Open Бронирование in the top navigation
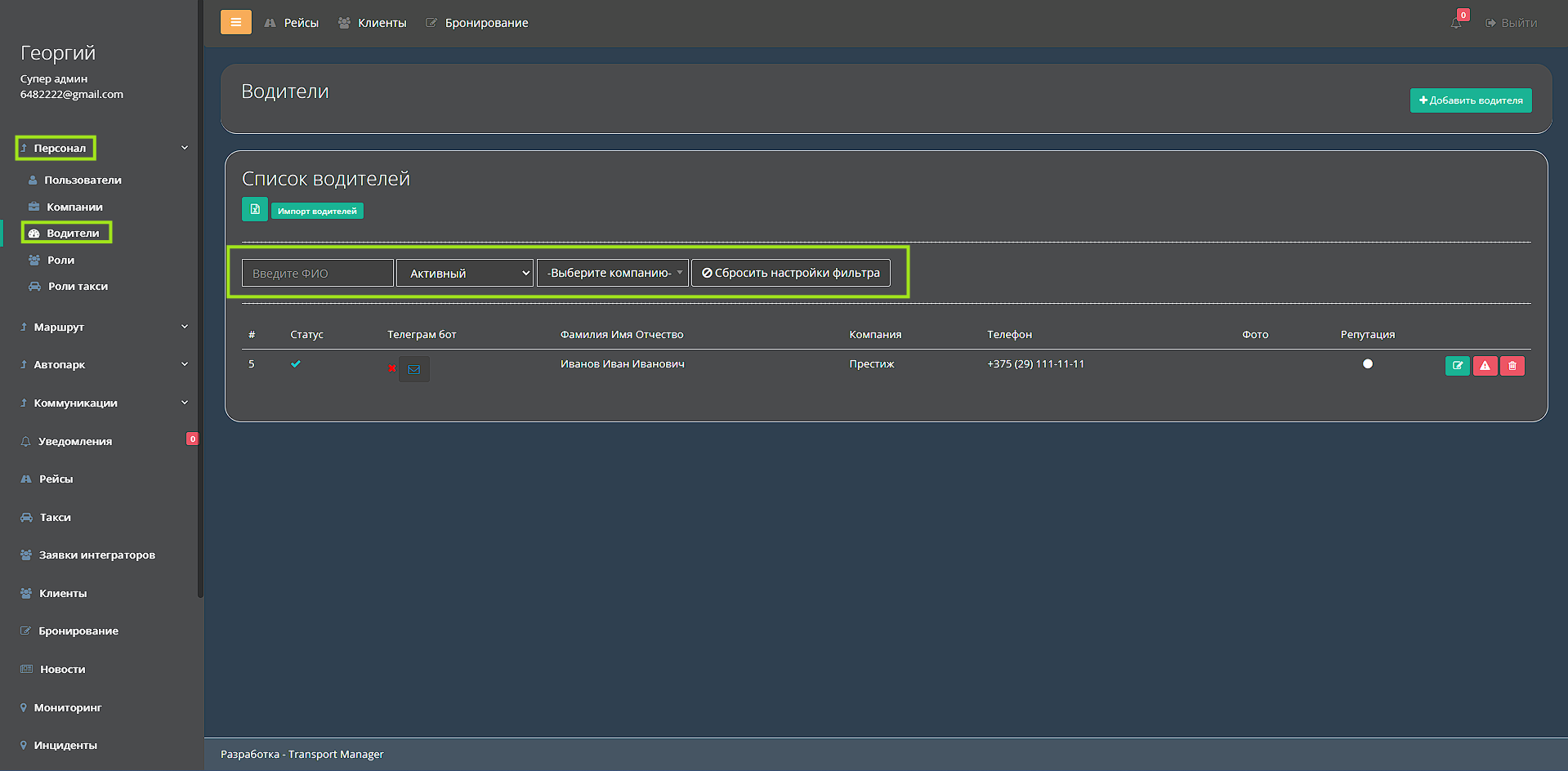Screen dimensions: 1568x771 click(x=477, y=23)
